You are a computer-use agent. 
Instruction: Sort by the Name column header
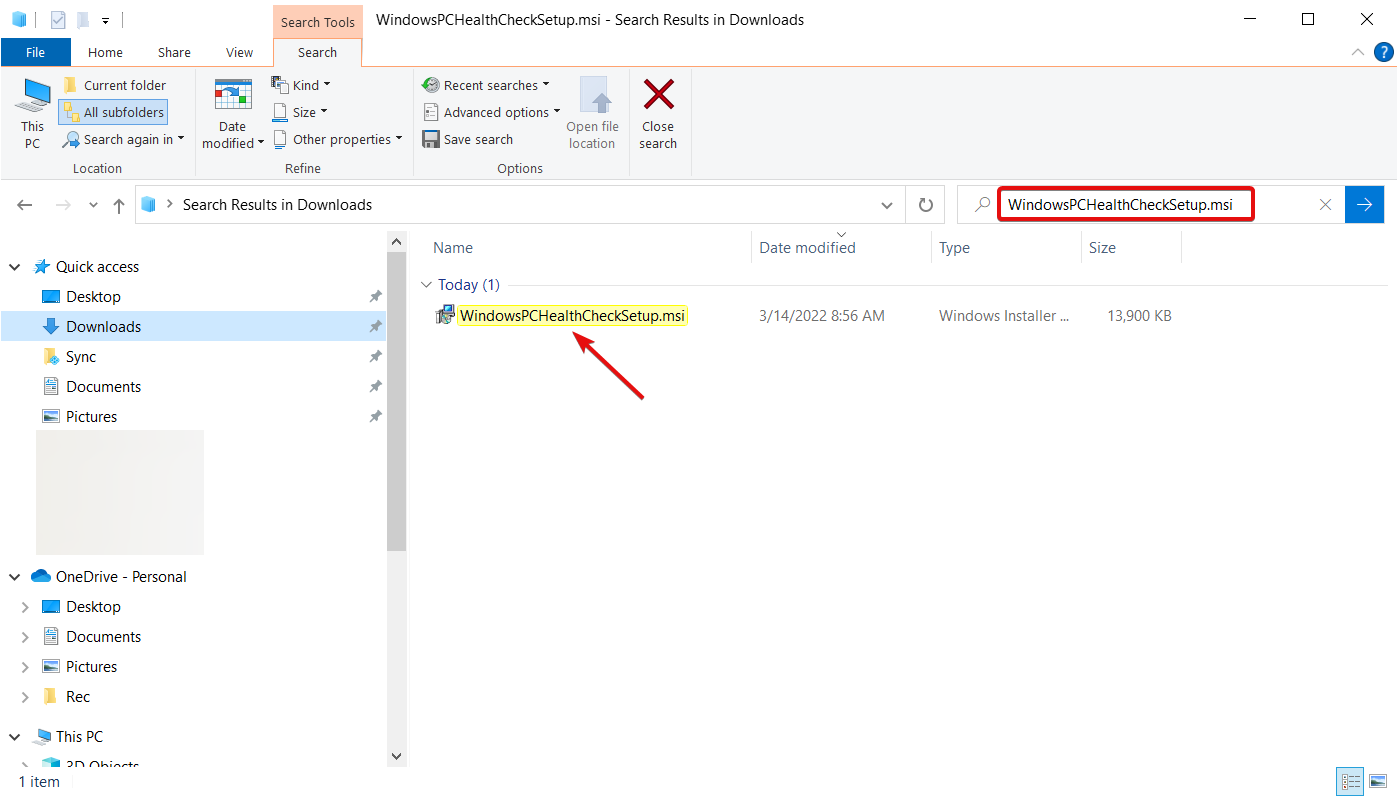pyautogui.click(x=590, y=248)
